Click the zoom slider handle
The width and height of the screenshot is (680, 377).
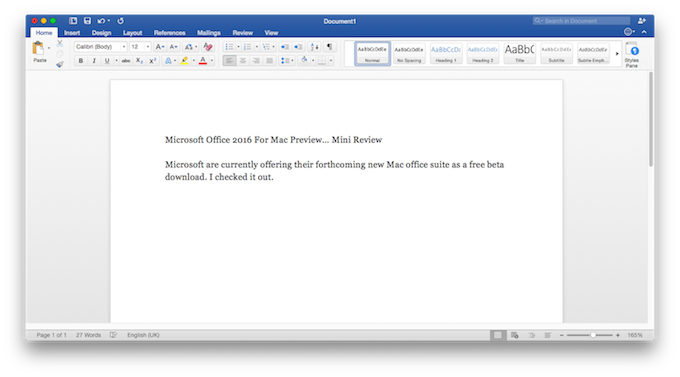click(593, 335)
